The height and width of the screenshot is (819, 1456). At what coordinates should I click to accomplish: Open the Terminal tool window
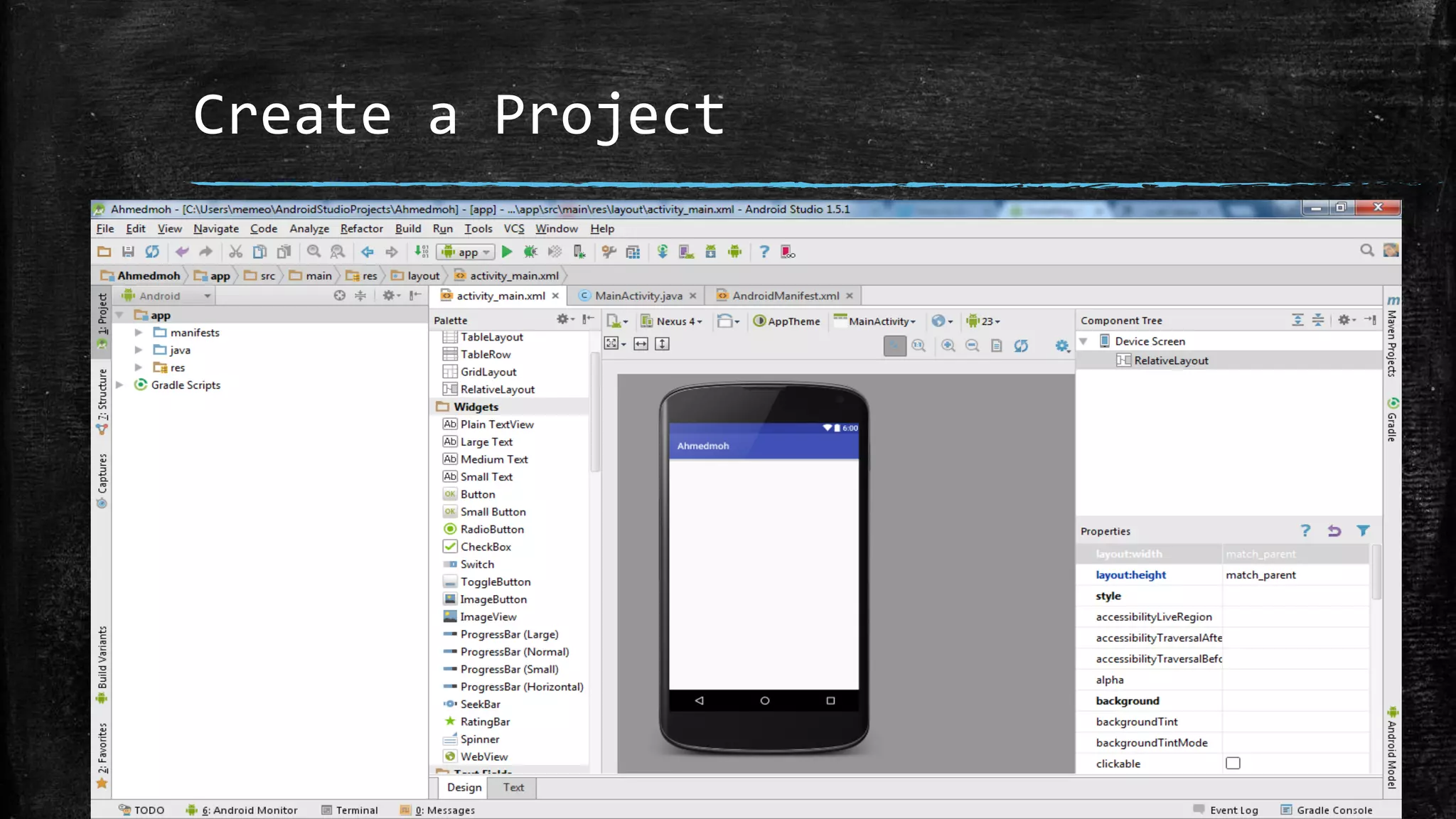click(349, 810)
